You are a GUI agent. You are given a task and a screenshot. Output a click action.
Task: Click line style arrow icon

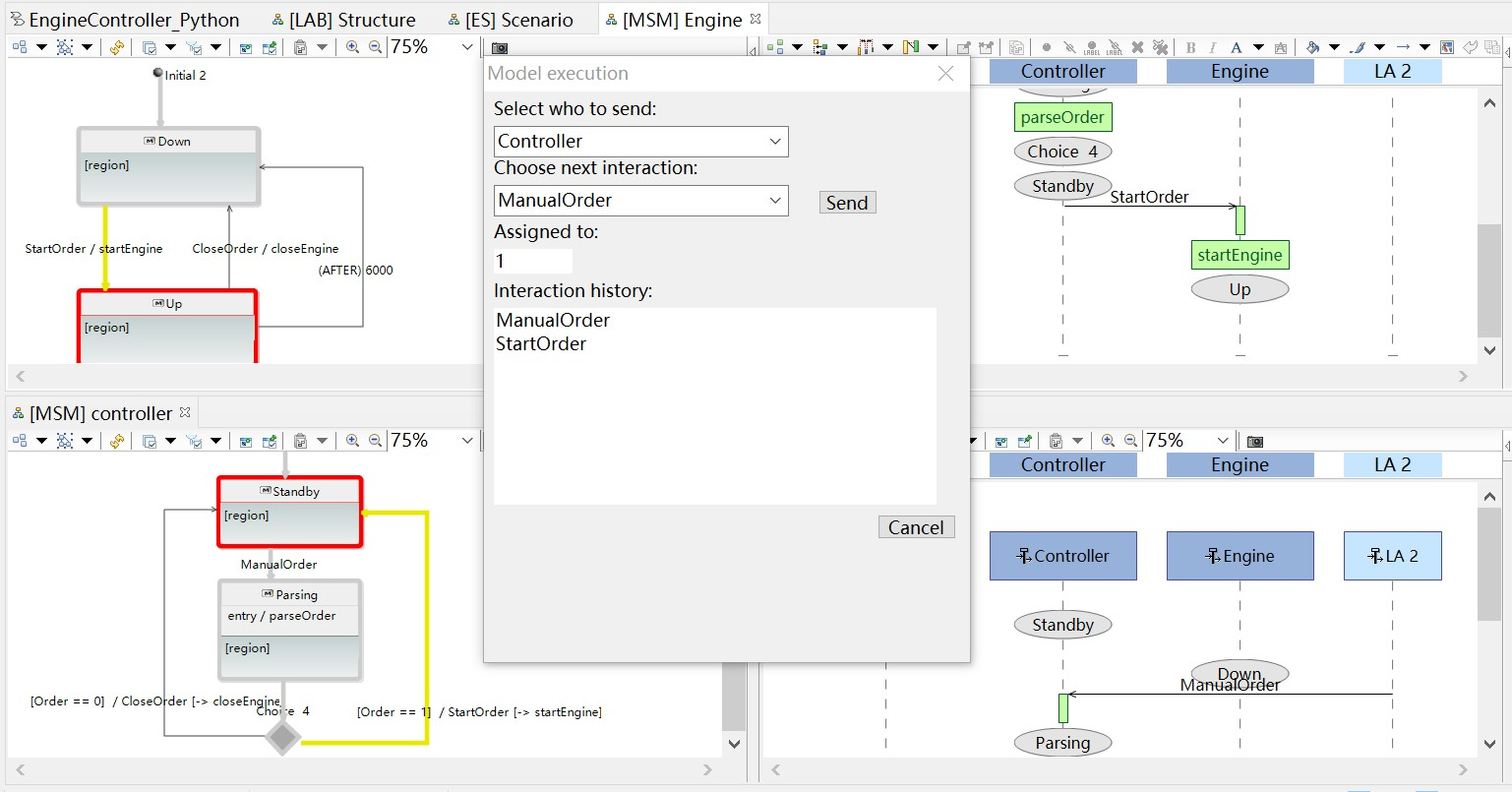pyautogui.click(x=1403, y=47)
